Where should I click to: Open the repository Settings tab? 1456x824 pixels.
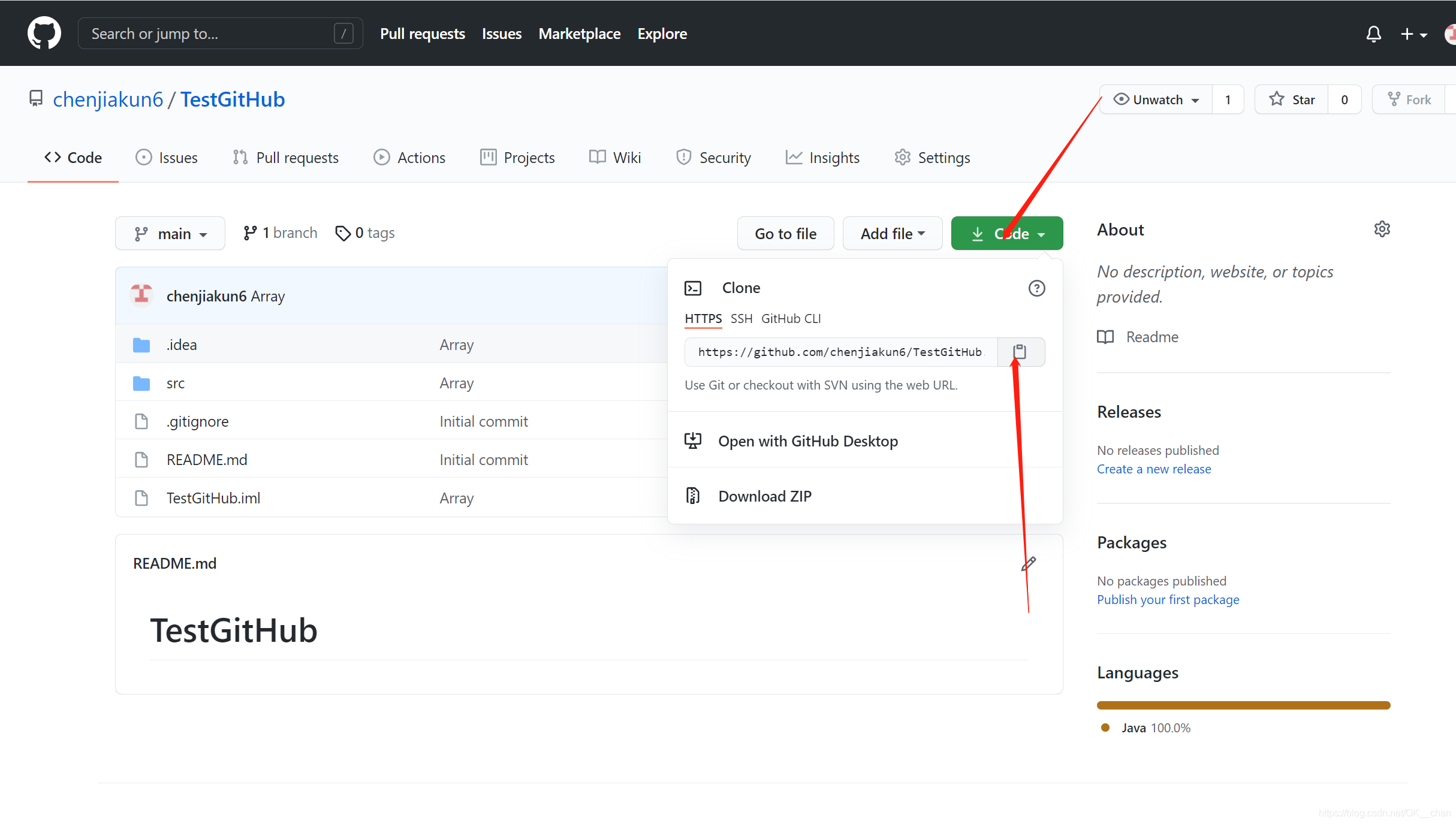pyautogui.click(x=933, y=158)
